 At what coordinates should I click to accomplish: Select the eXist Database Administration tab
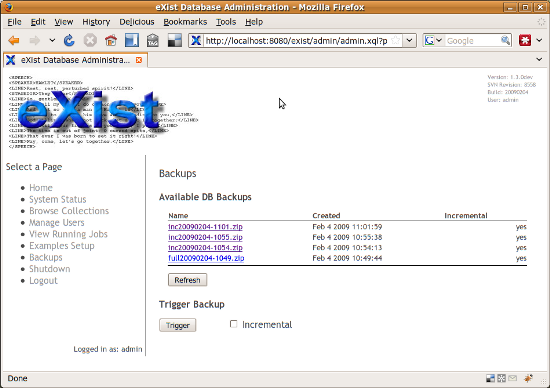click(x=75, y=60)
